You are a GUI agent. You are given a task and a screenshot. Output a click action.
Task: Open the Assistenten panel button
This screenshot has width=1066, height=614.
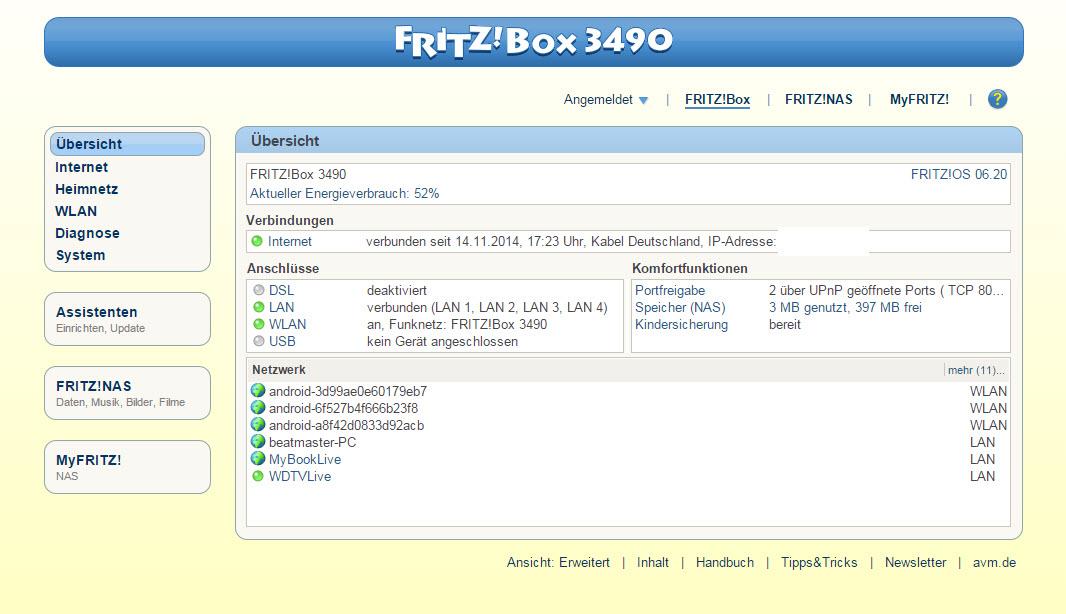[127, 319]
